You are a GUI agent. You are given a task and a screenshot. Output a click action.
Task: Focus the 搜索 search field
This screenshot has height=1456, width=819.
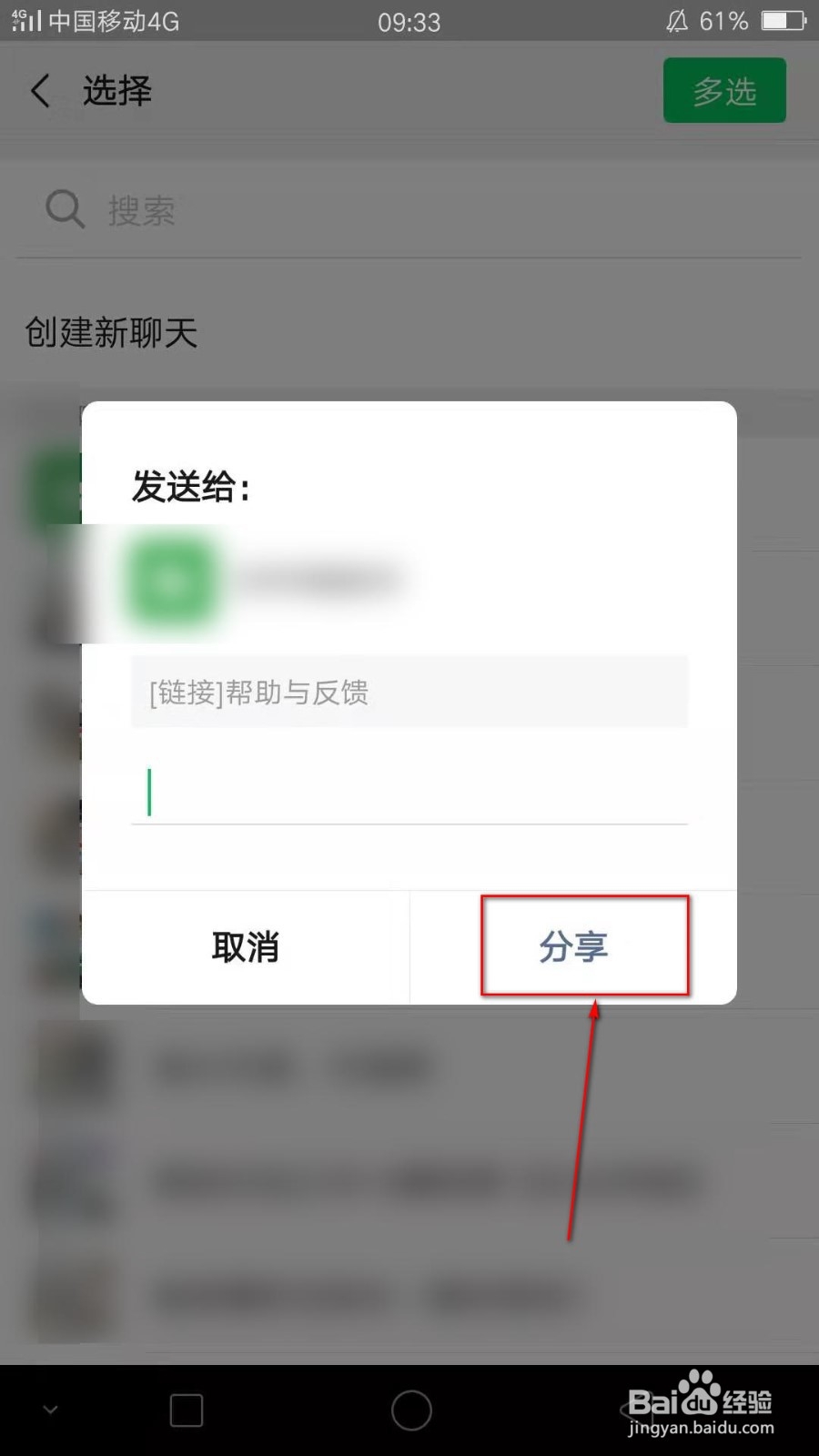pyautogui.click(x=409, y=210)
